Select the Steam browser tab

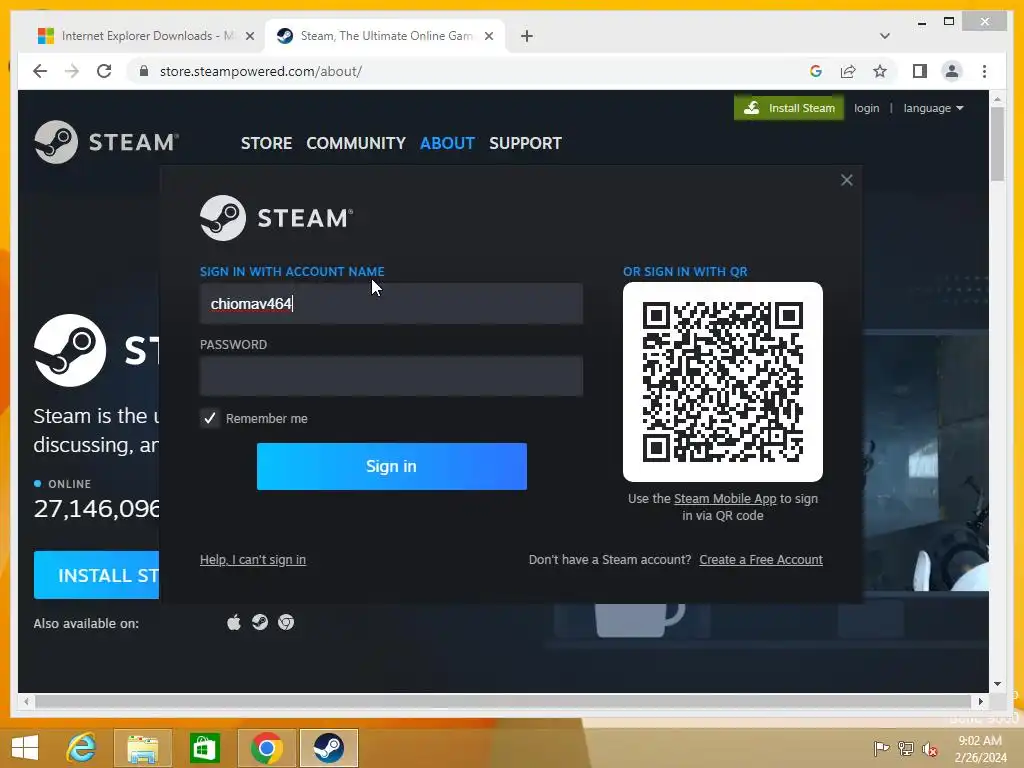384,36
